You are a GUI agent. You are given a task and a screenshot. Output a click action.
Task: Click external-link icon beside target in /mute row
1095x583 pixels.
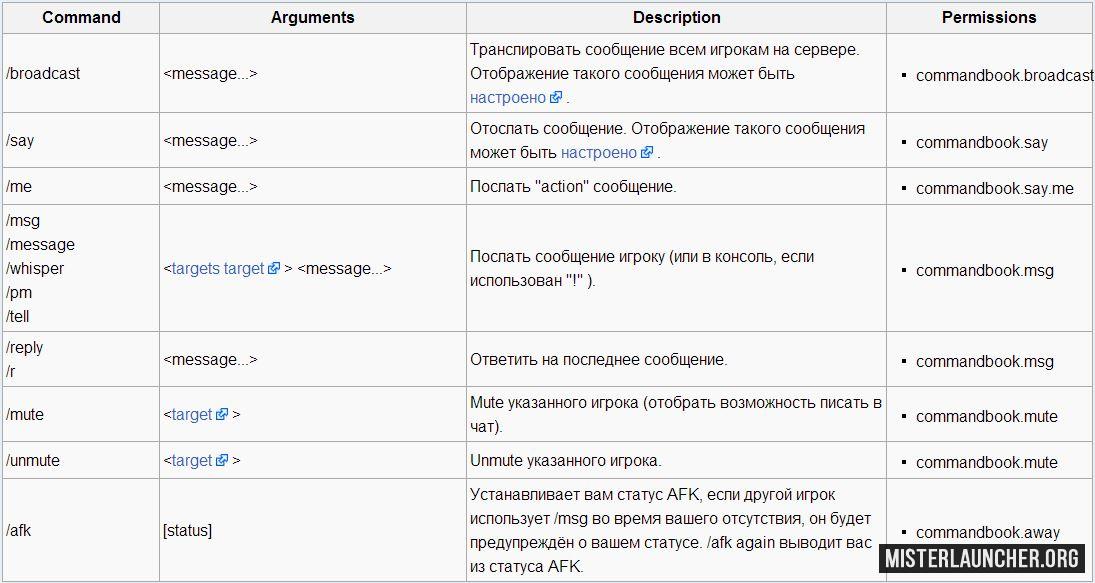coord(222,414)
